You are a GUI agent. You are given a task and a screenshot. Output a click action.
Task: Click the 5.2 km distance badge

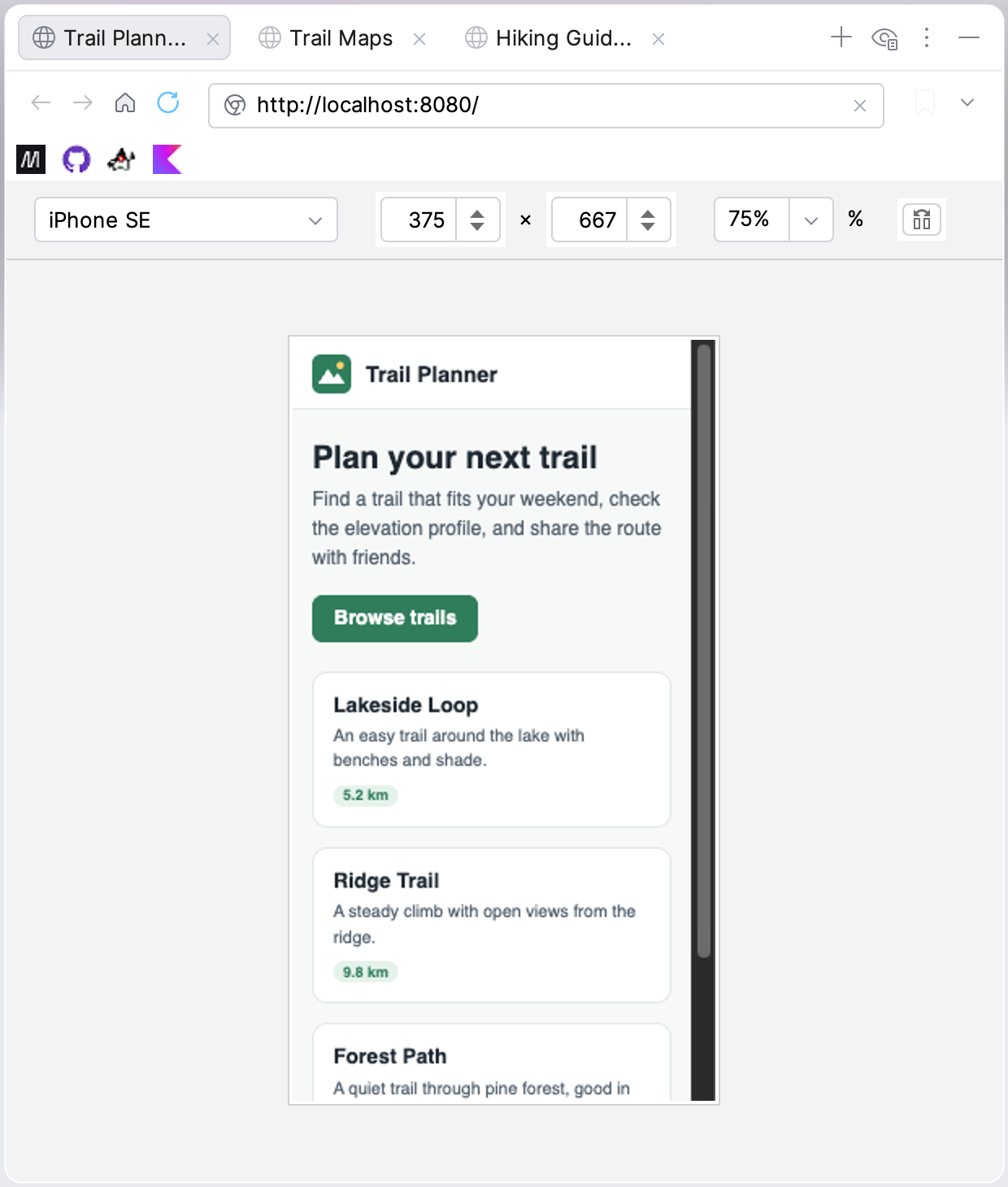366,795
